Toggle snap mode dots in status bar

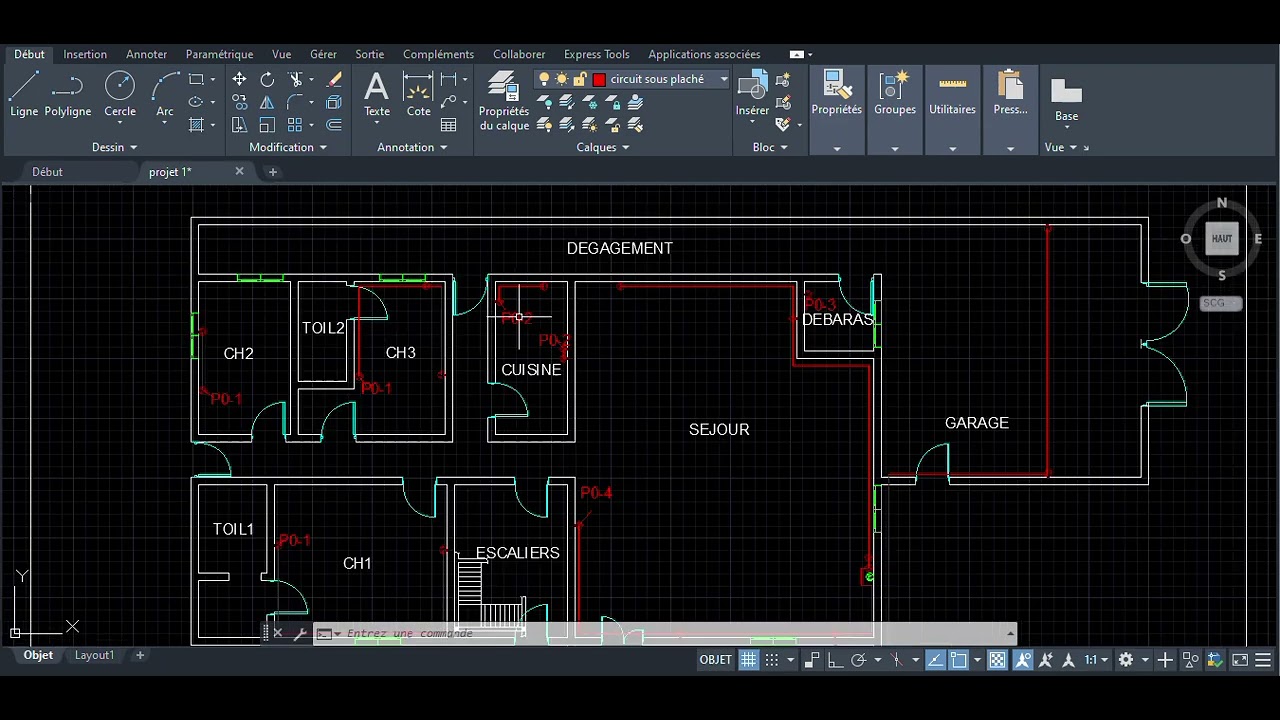pos(772,660)
